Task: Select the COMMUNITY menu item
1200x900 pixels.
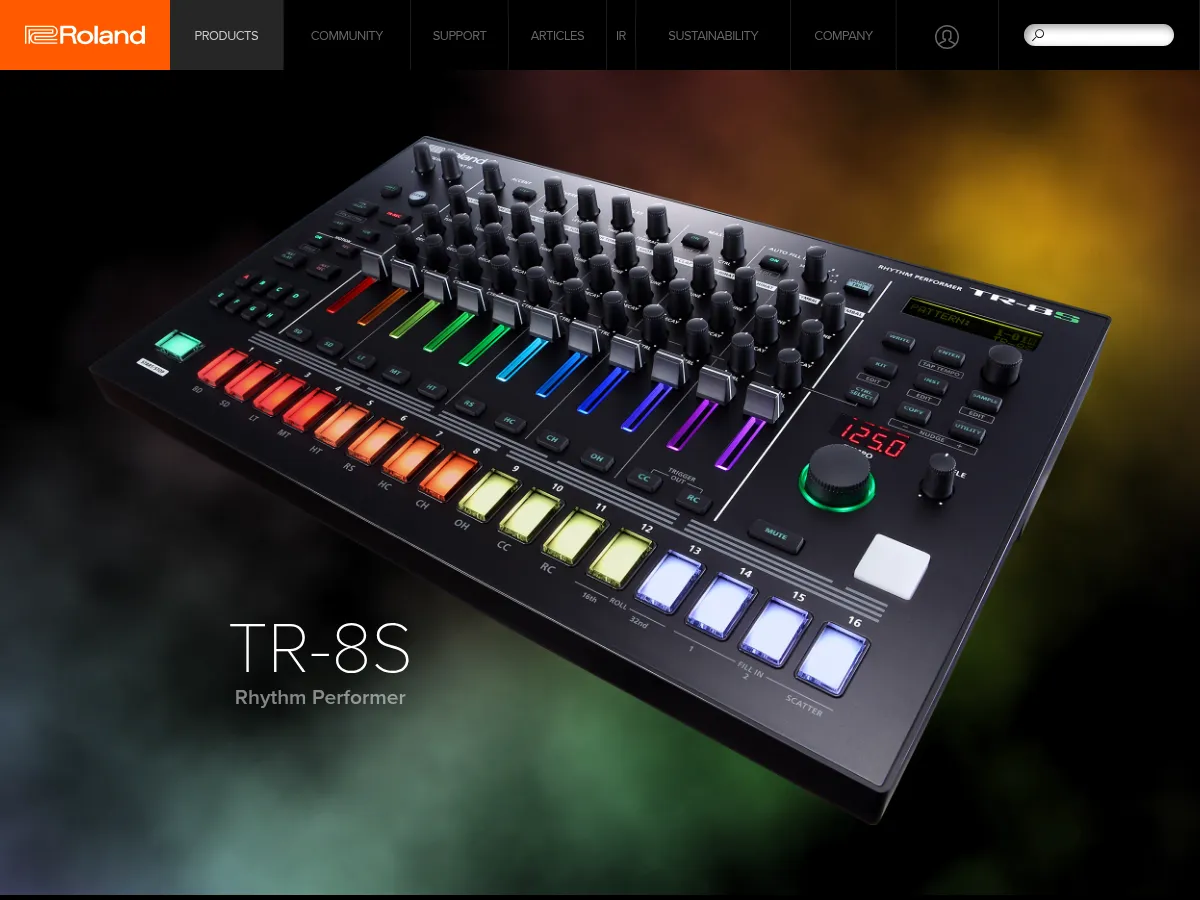Action: (346, 35)
